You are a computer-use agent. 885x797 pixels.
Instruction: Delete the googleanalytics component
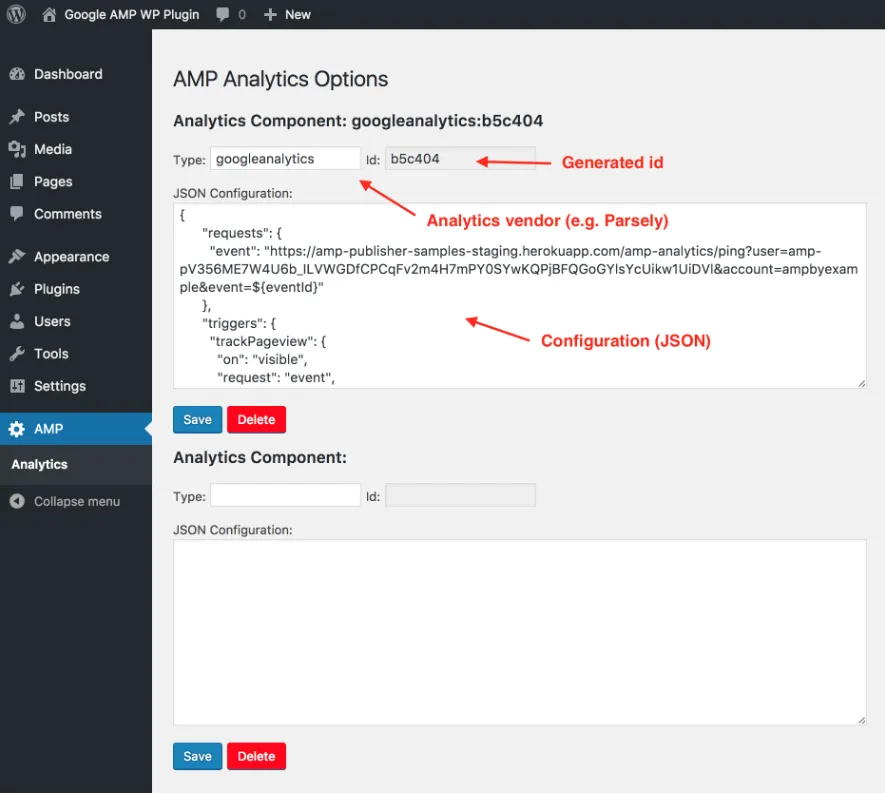pyautogui.click(x=256, y=420)
